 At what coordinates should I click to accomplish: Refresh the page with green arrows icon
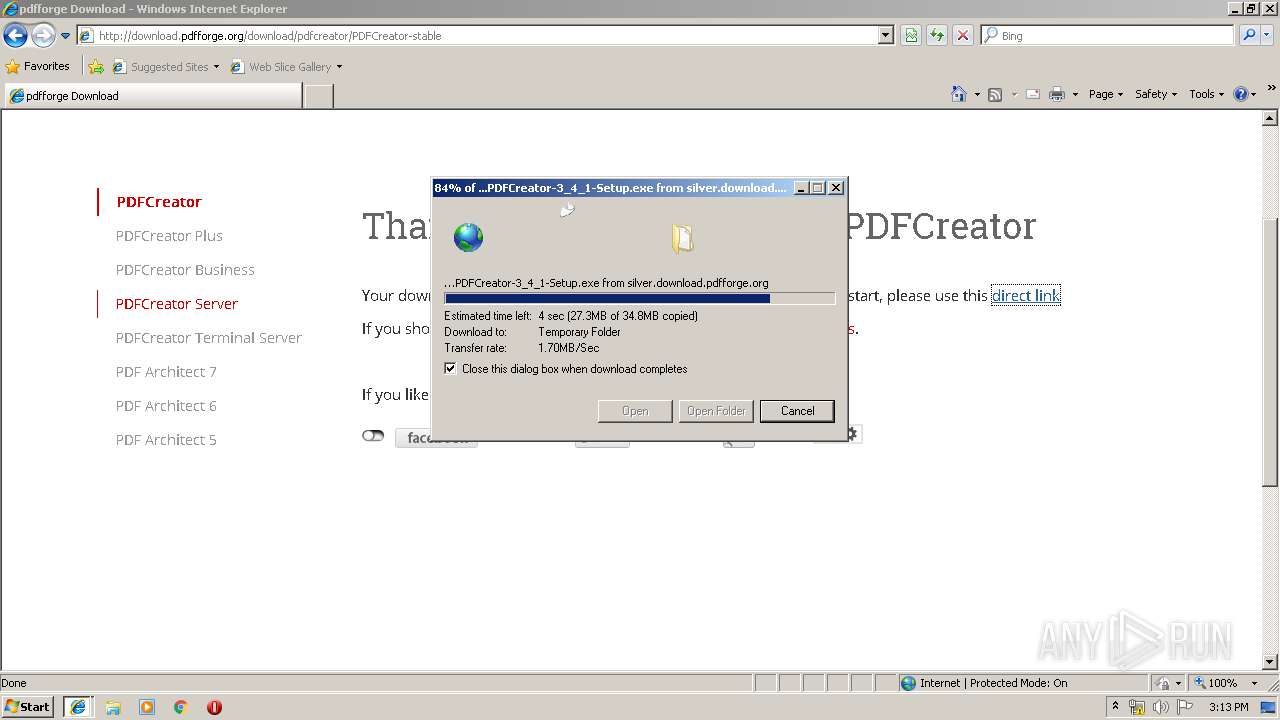point(937,35)
